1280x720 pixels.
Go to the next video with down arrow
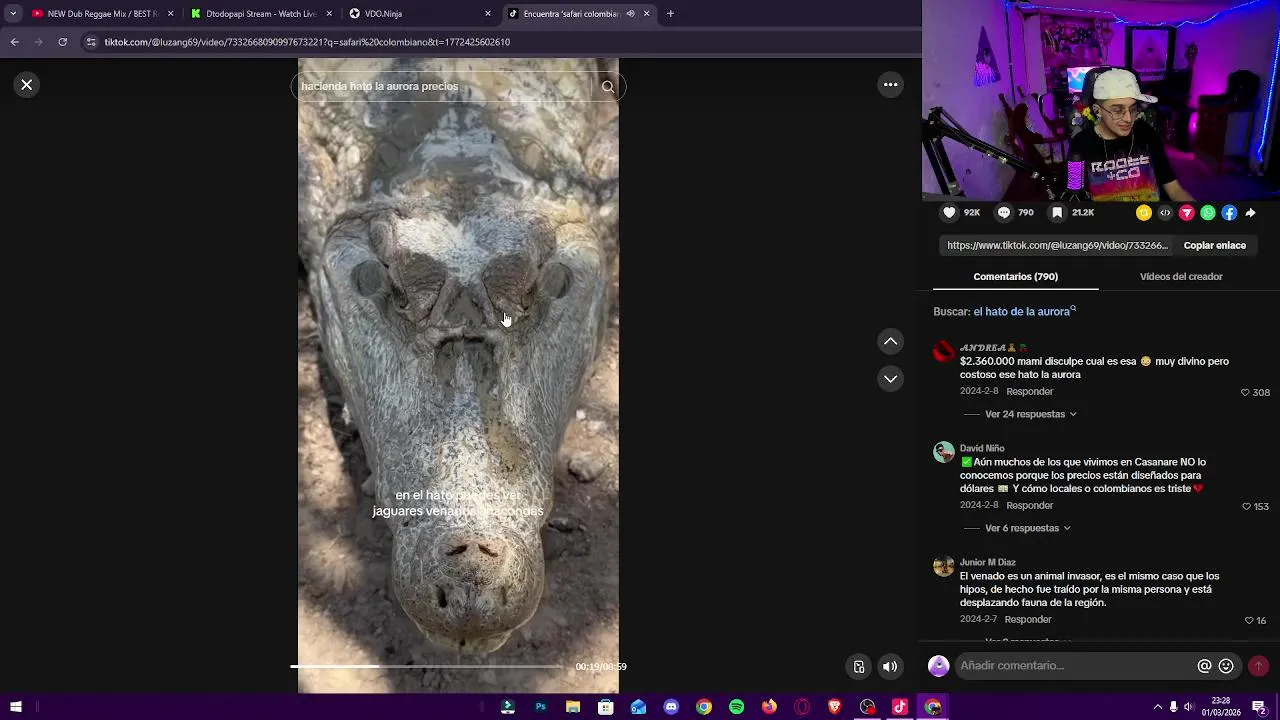(x=890, y=379)
